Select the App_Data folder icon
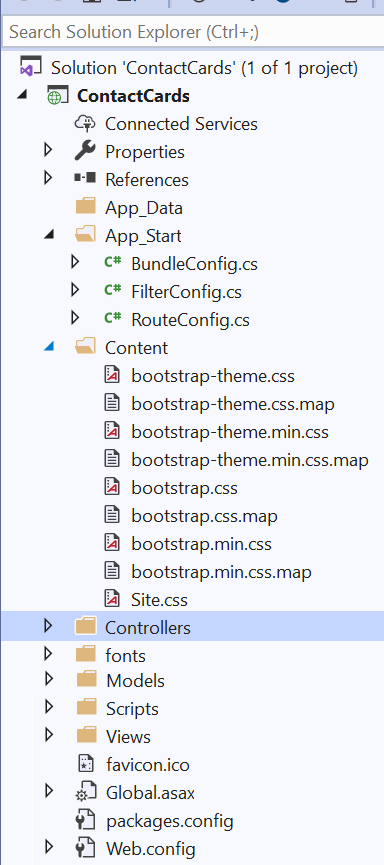 [85, 207]
